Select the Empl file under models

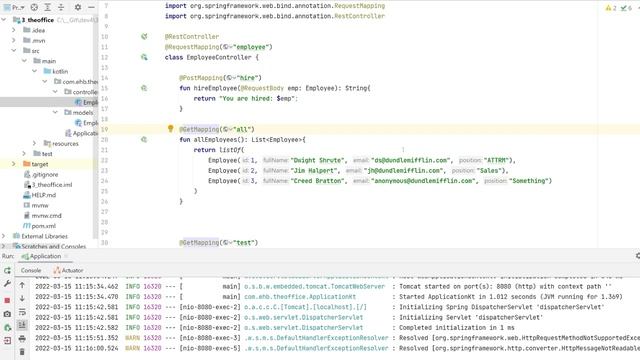point(86,122)
